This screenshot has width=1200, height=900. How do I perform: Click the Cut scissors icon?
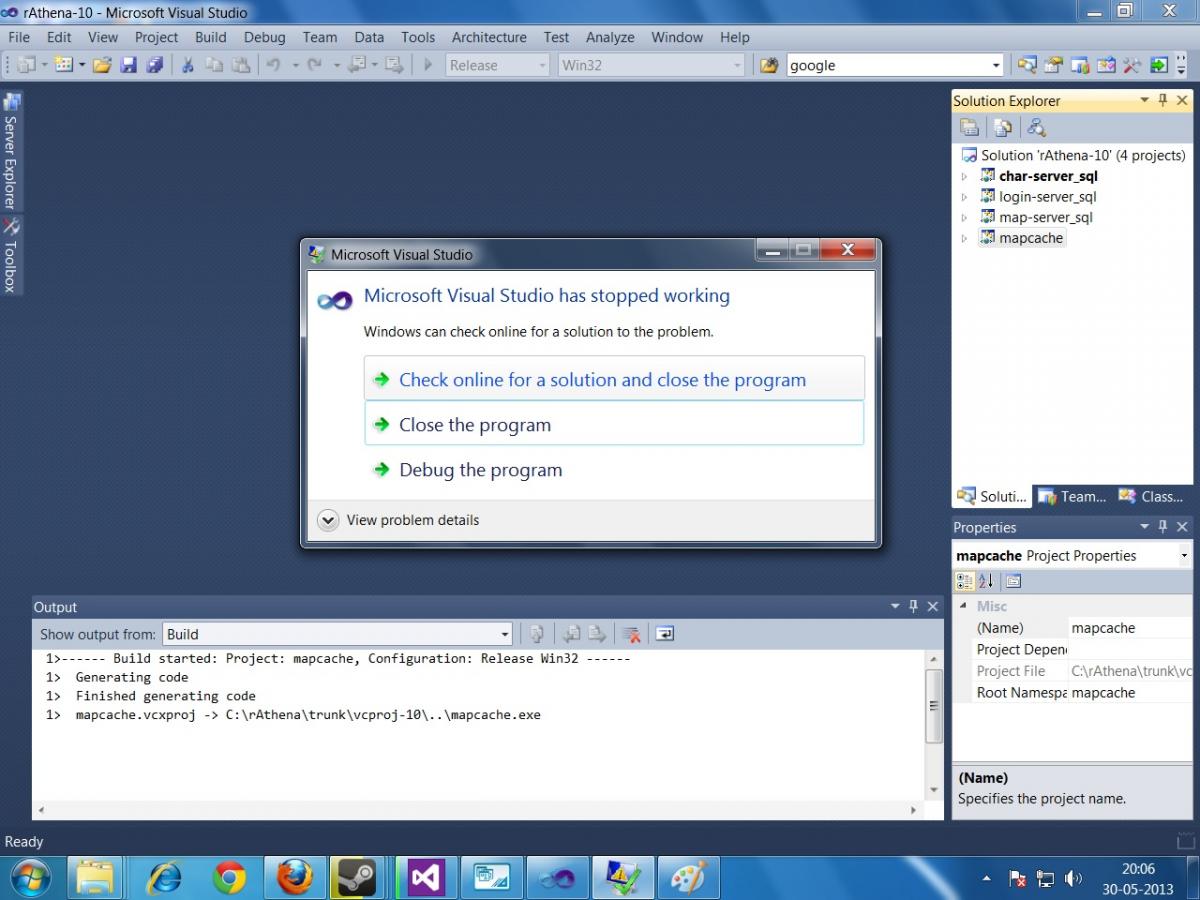(x=186, y=65)
